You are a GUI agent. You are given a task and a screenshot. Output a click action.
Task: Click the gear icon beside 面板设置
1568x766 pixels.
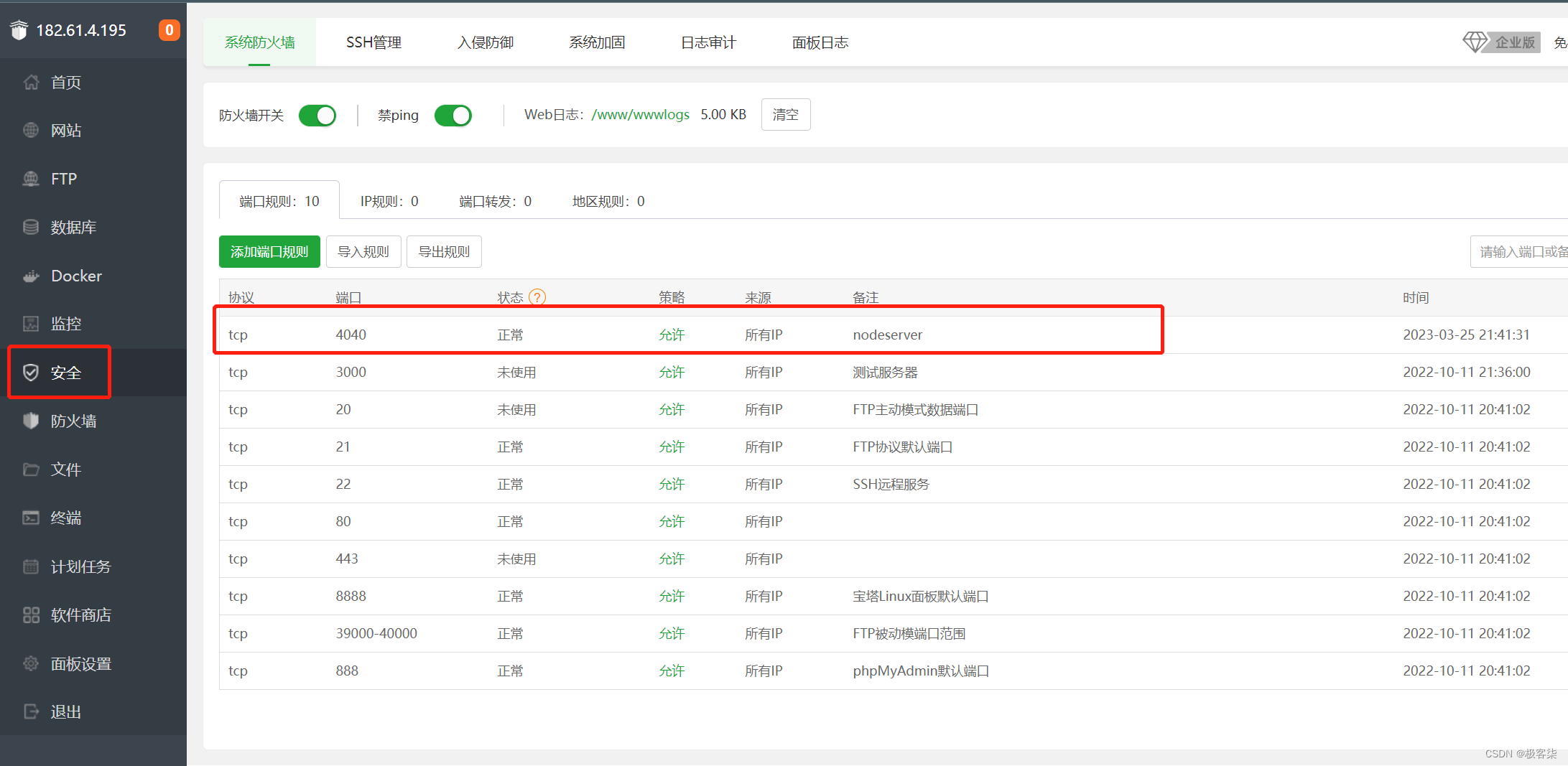[31, 663]
